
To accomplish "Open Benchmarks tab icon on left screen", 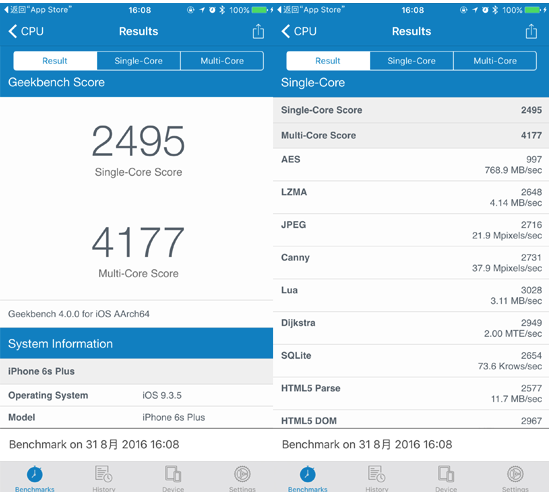I will pos(35,474).
